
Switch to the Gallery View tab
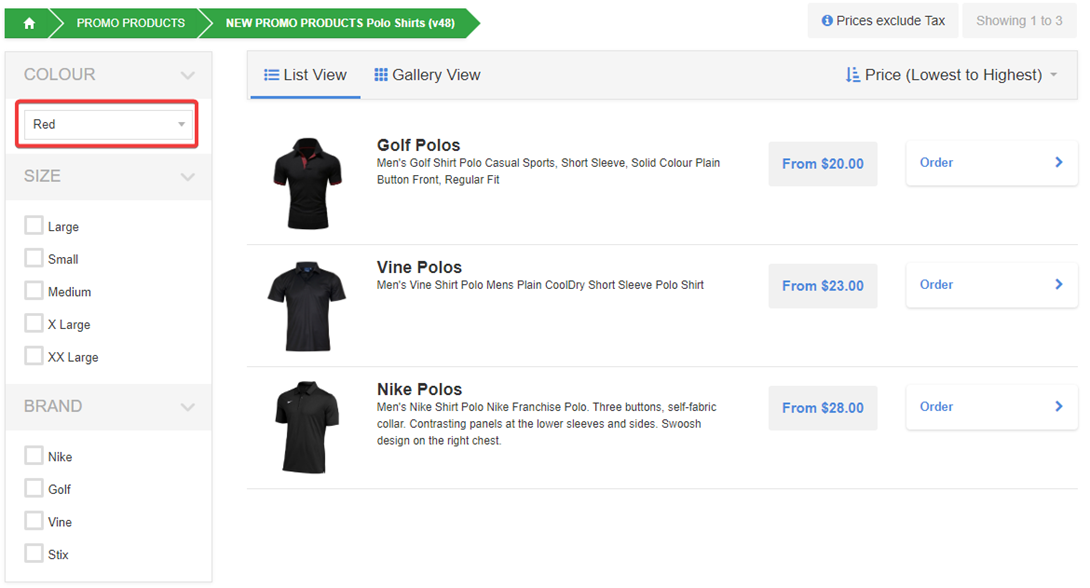[x=427, y=75]
